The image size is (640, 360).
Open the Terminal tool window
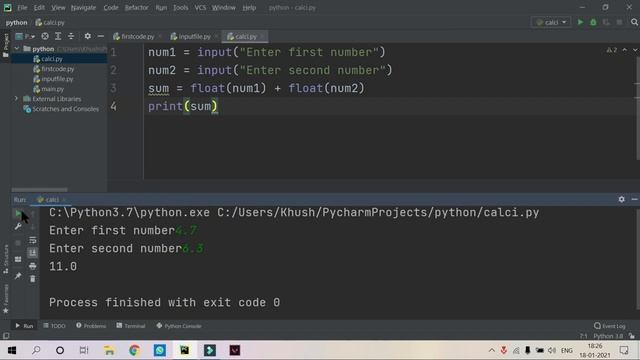[x=131, y=326]
